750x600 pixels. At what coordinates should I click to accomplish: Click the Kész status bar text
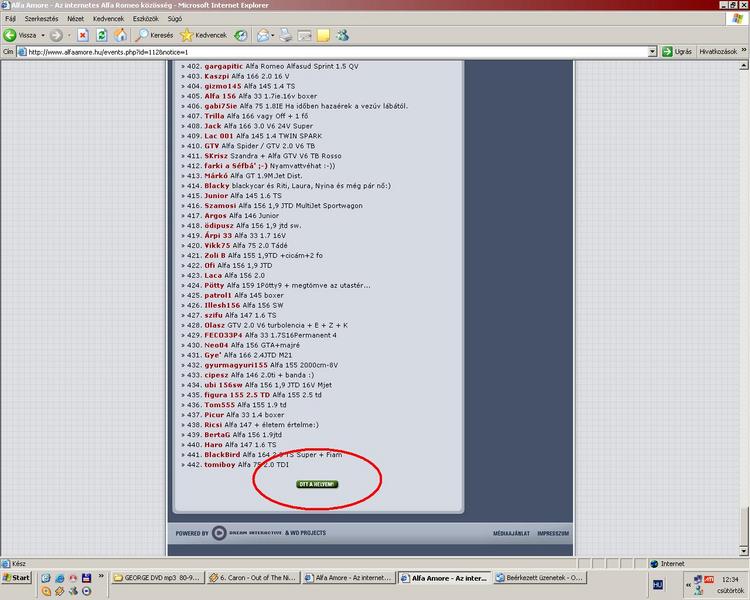click(x=19, y=564)
